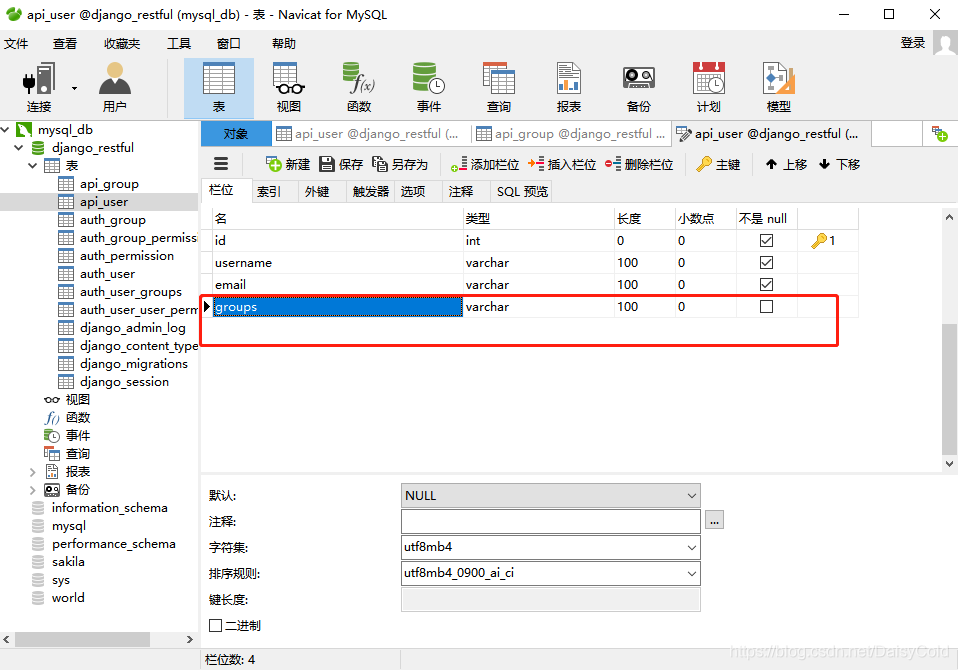The width and height of the screenshot is (958, 670).
Task: Click the 保存 save button
Action: (x=341, y=164)
